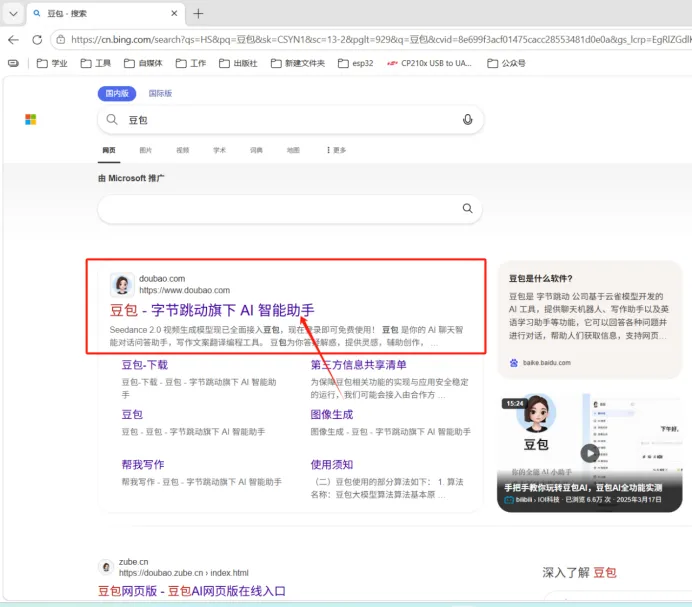692x607 pixels.
Task: Open the esp32 bookmark folder
Action: tap(356, 64)
